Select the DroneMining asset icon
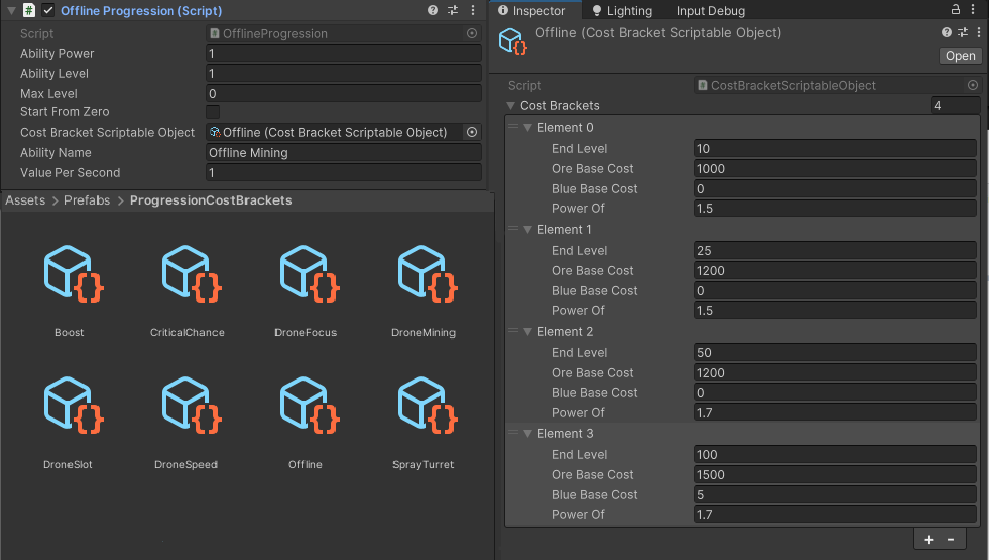This screenshot has height=560, width=992. [427, 273]
